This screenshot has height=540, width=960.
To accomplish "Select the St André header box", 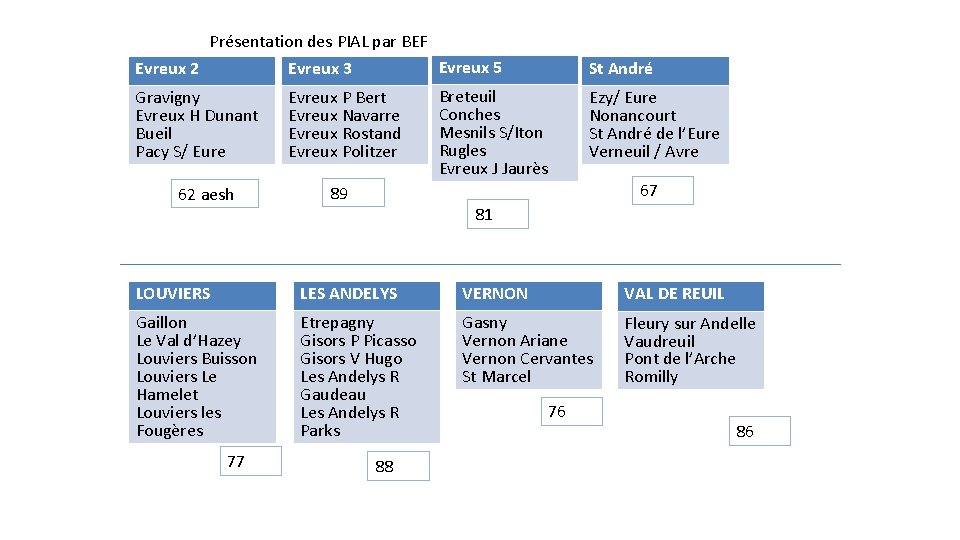I will click(x=655, y=70).
